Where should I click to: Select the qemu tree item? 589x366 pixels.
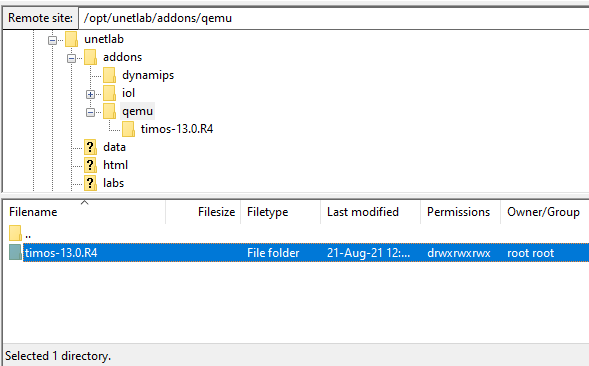(137, 111)
